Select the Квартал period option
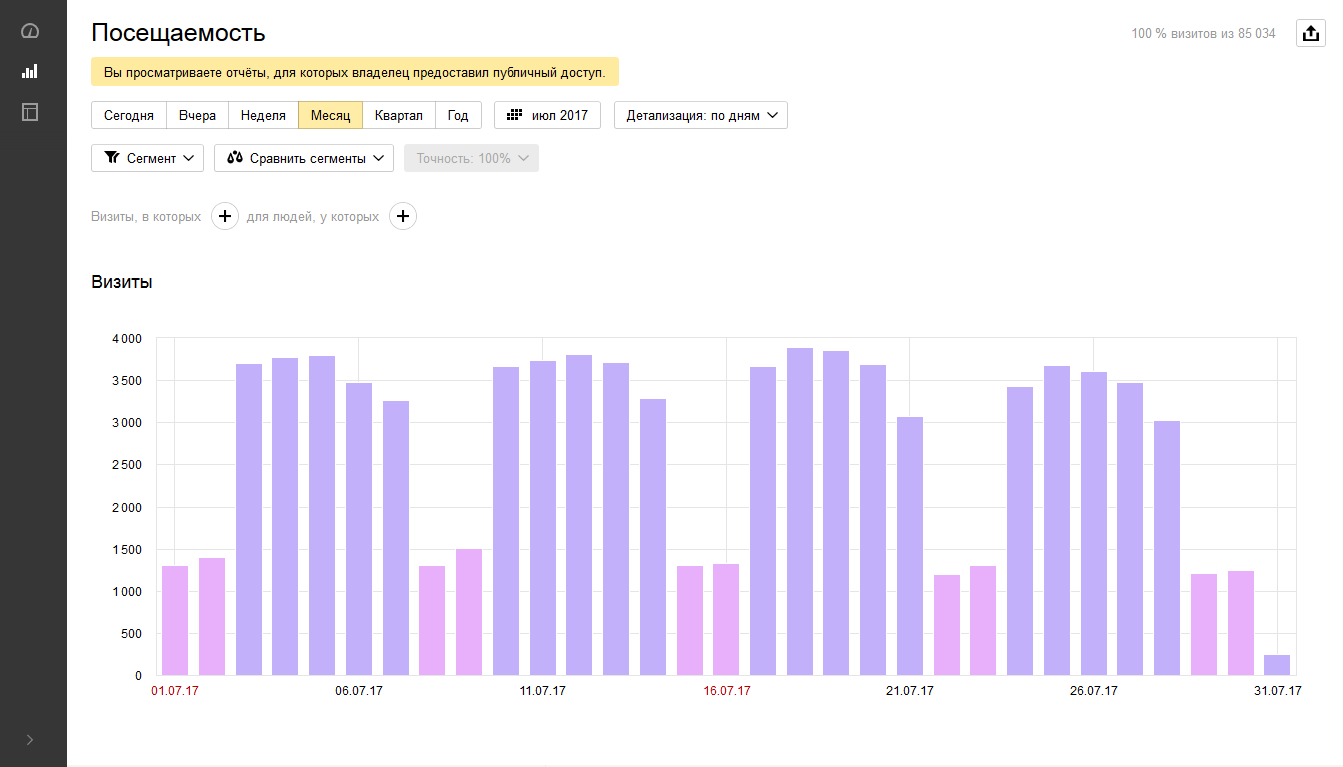 398,115
